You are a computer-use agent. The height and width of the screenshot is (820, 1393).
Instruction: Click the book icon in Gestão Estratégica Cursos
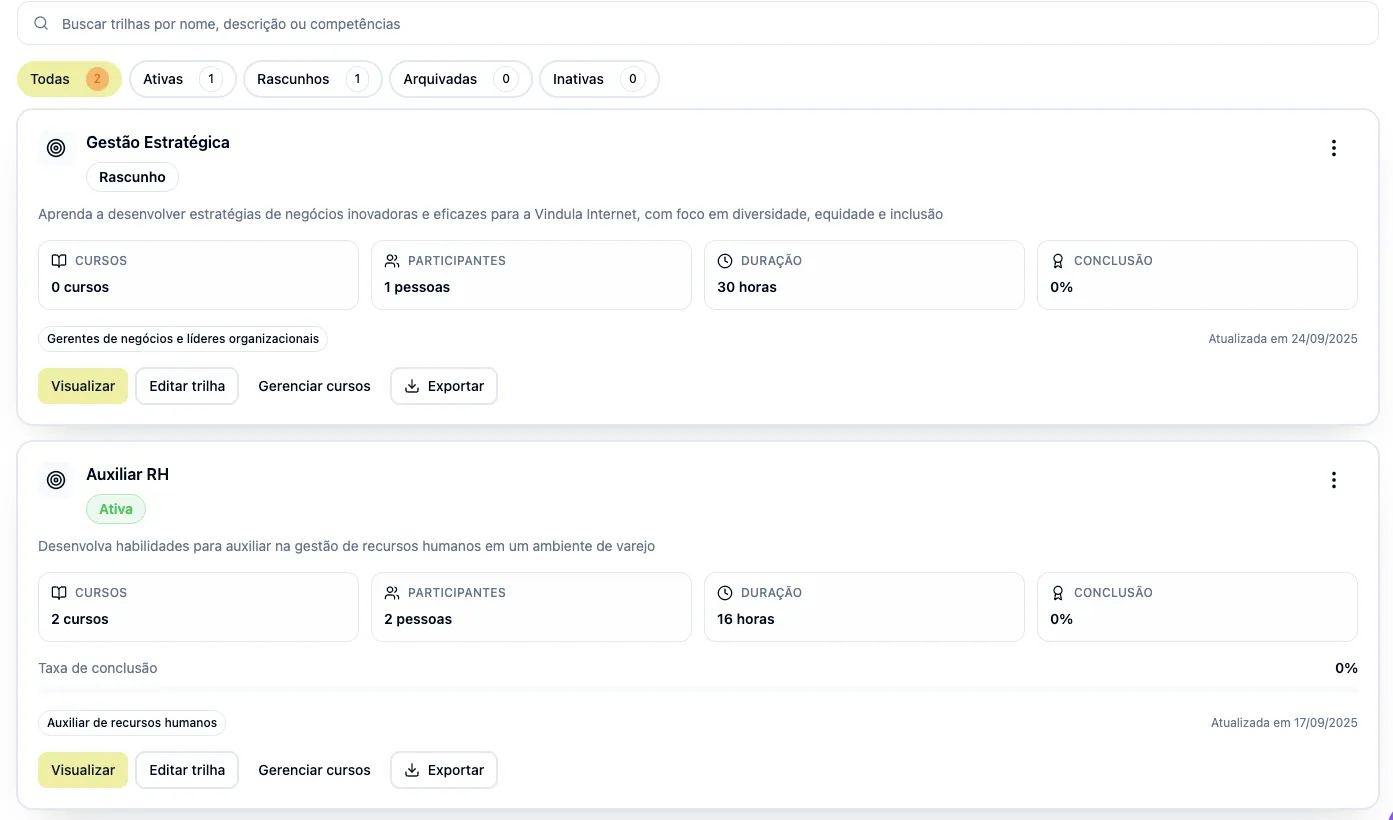(x=59, y=261)
